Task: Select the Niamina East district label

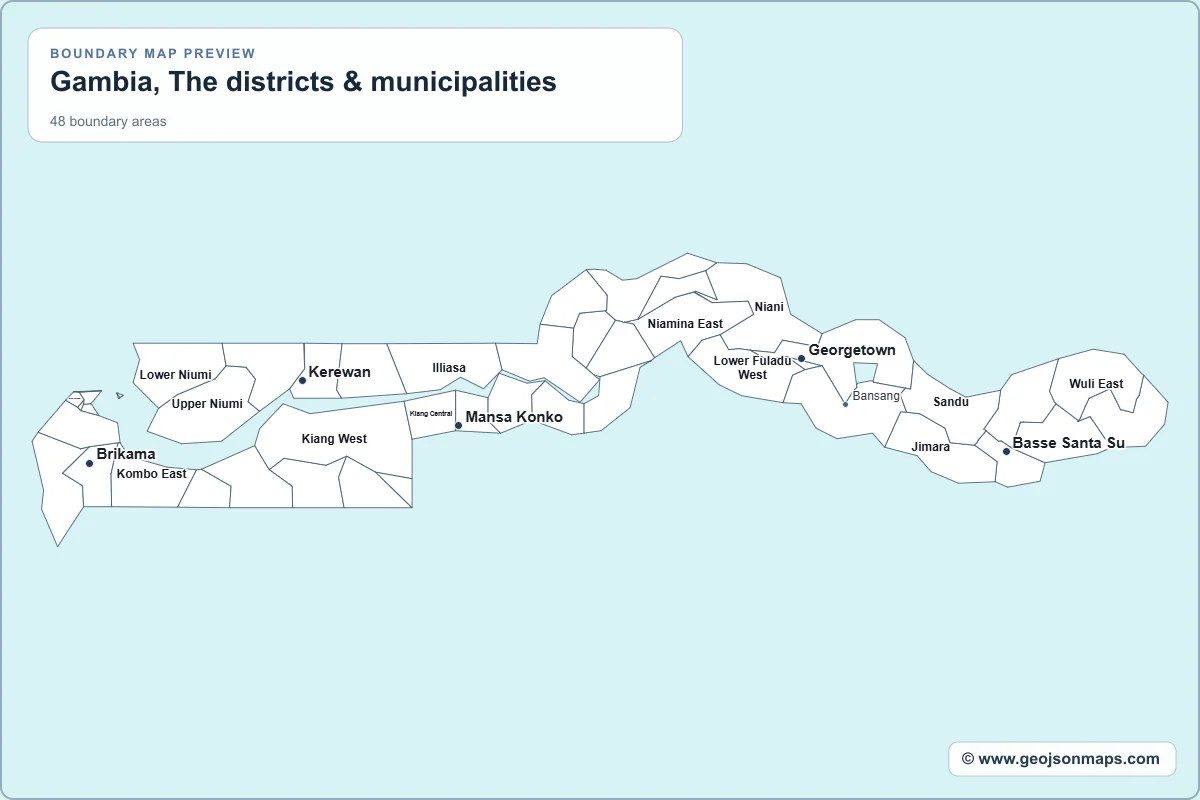Action: (x=685, y=324)
